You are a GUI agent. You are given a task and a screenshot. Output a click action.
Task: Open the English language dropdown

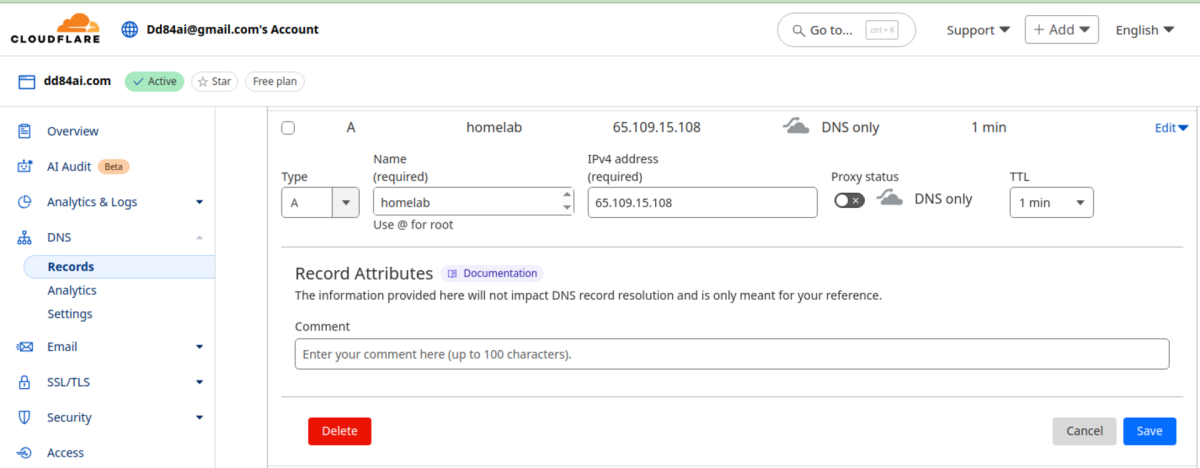(x=1144, y=30)
